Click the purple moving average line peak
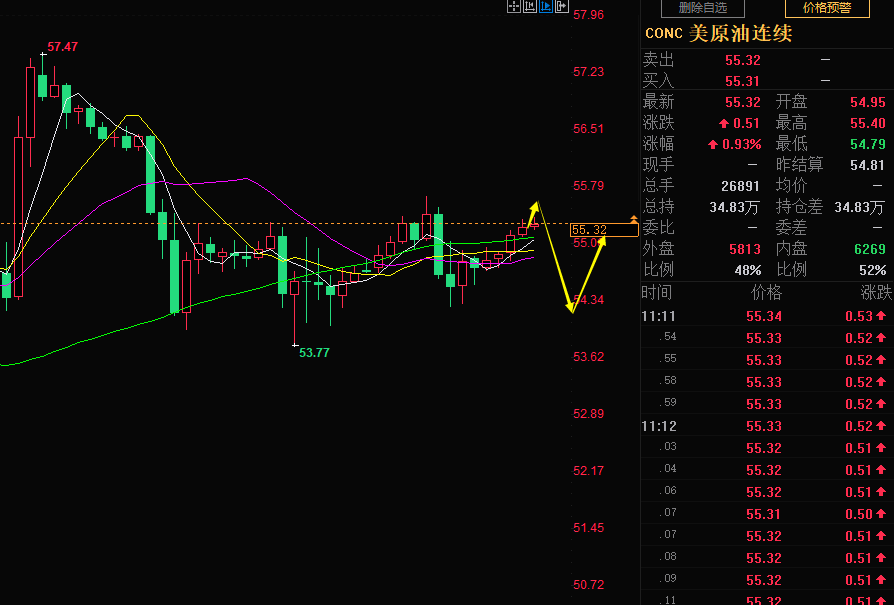 246,178
